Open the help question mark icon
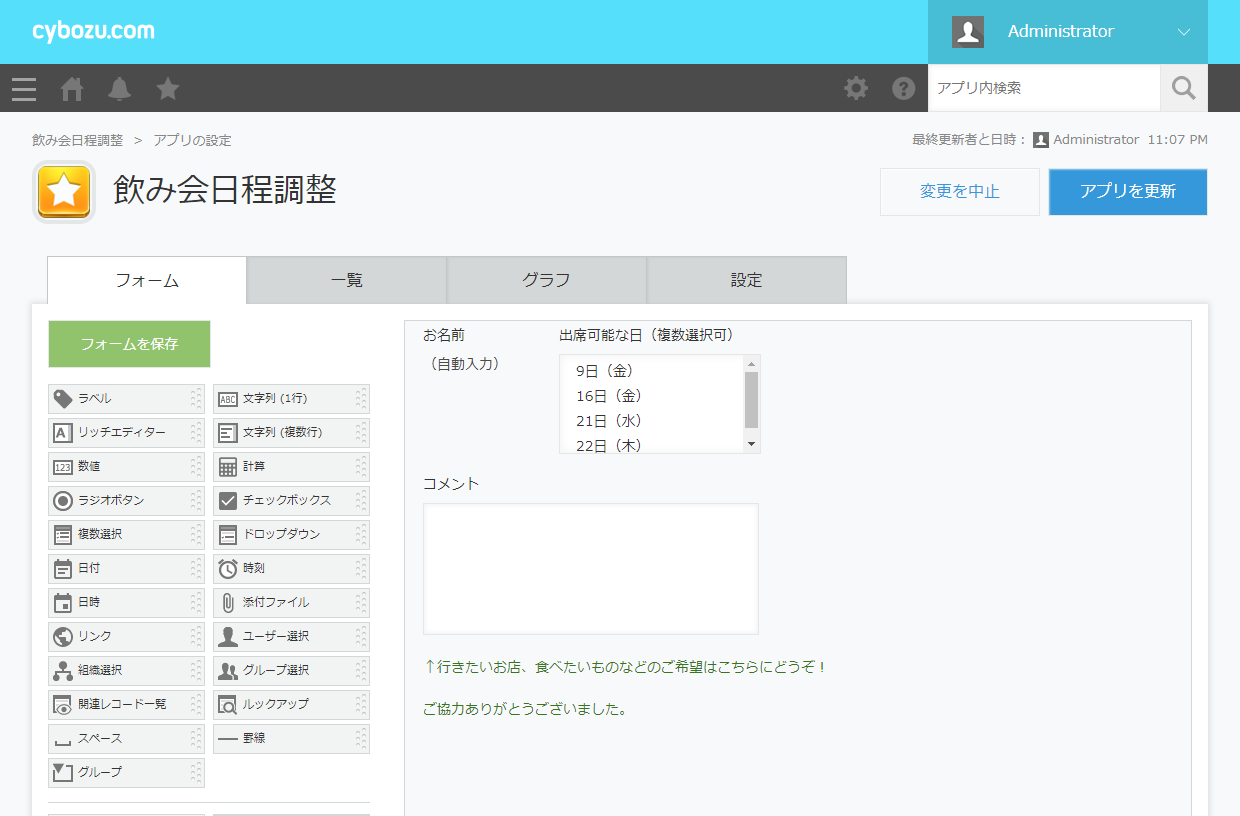Image resolution: width=1240 pixels, height=816 pixels. (x=903, y=88)
